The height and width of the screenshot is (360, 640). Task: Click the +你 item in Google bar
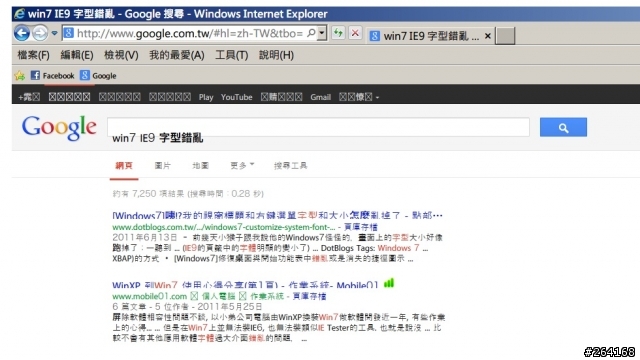(x=29, y=97)
